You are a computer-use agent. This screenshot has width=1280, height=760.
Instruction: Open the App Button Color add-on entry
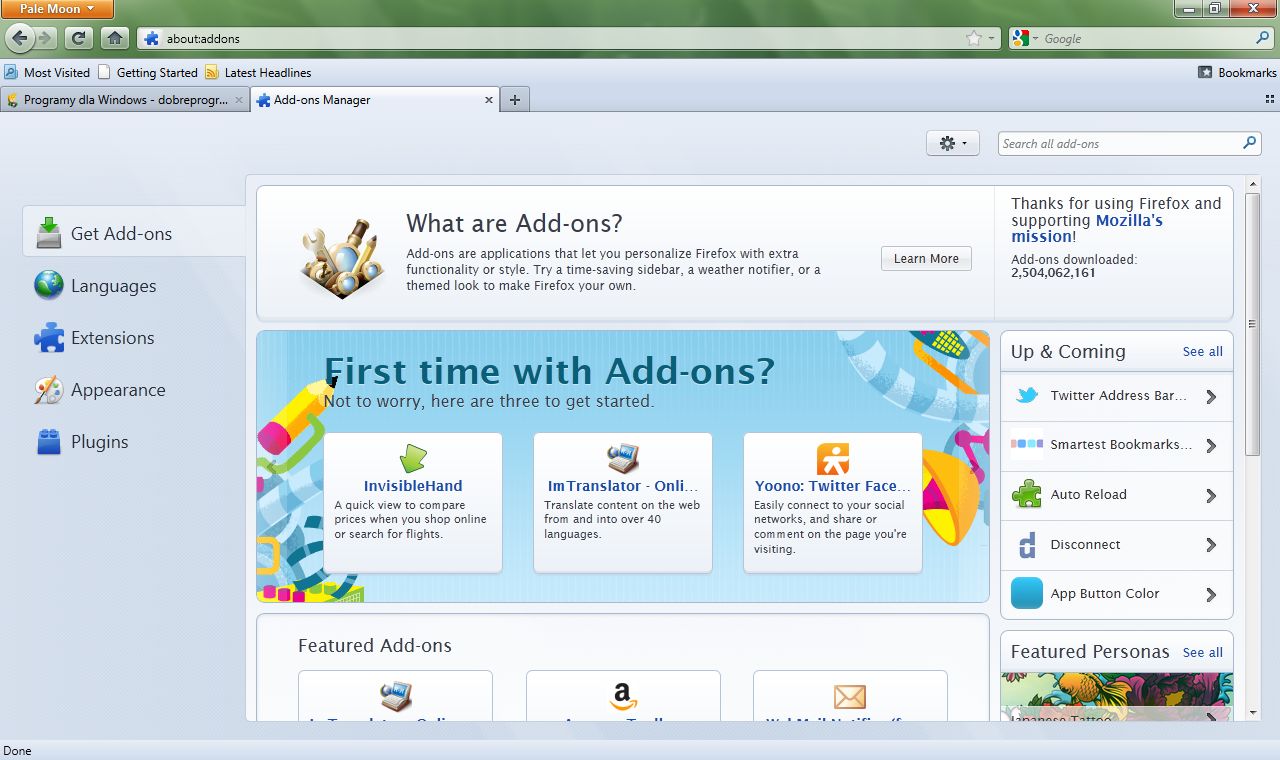(1117, 594)
